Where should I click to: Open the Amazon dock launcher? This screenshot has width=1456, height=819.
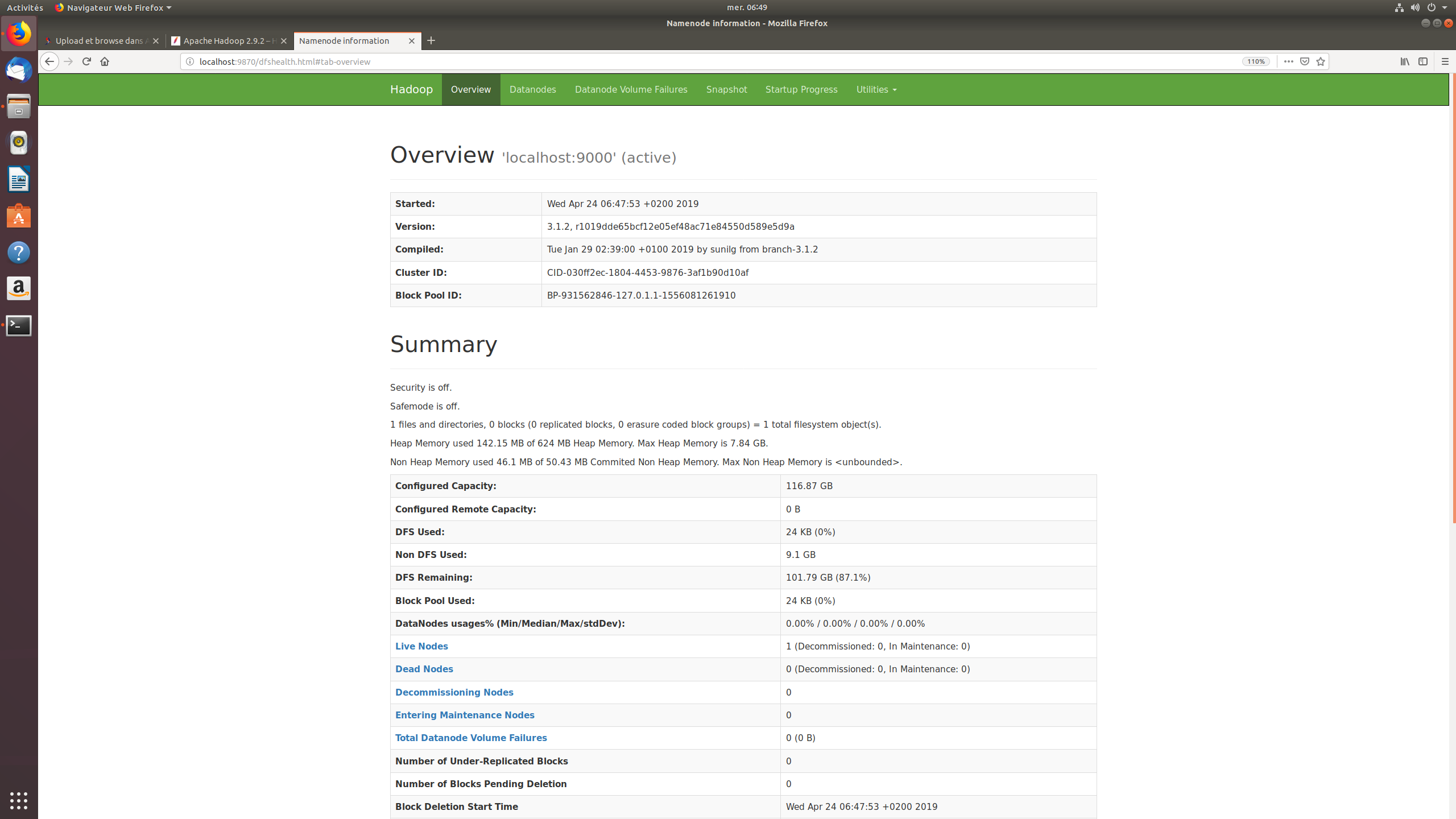point(19,289)
